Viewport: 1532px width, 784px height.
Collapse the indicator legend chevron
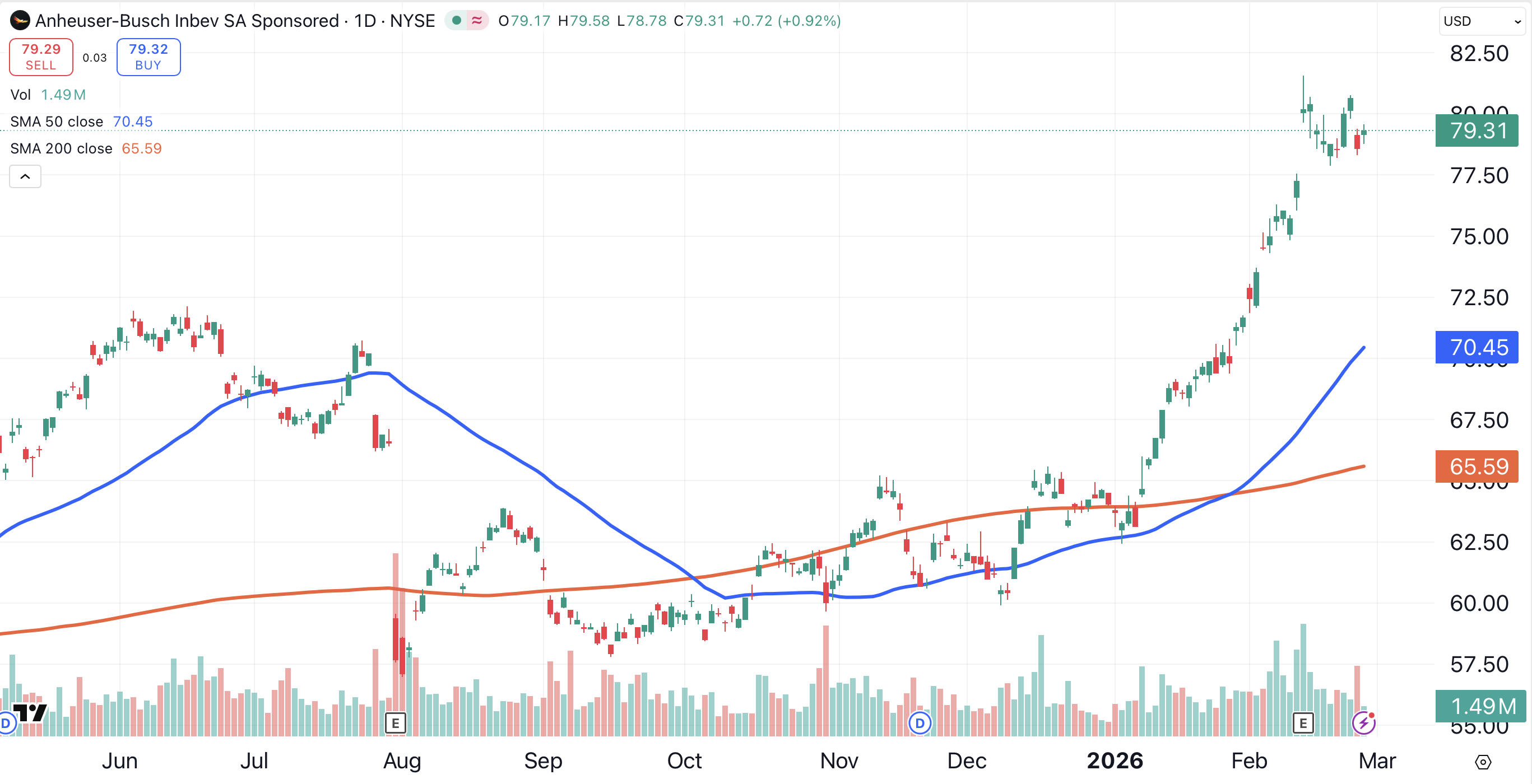[25, 176]
